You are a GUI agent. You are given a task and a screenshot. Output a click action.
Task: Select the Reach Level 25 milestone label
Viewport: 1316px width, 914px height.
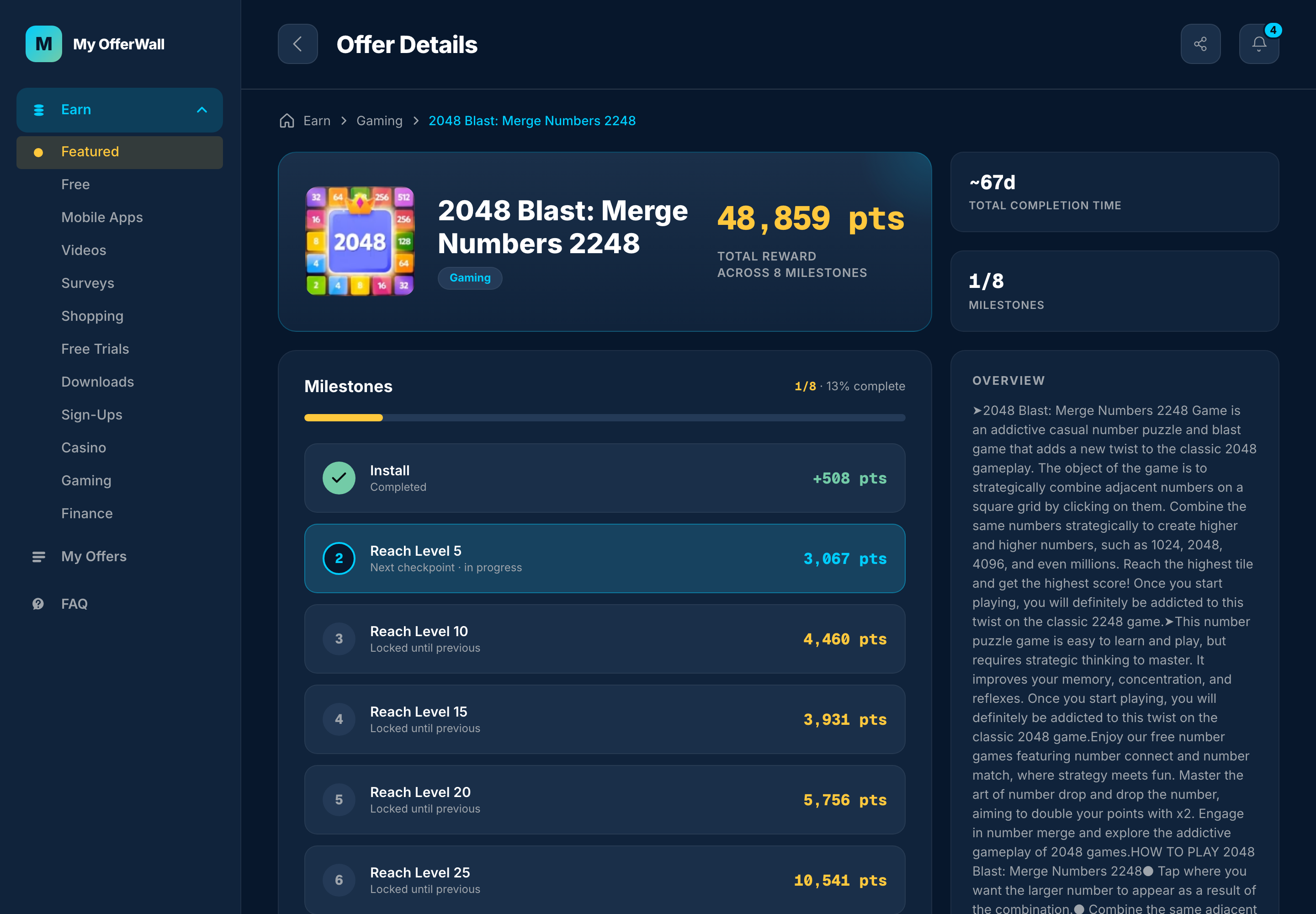click(x=420, y=873)
